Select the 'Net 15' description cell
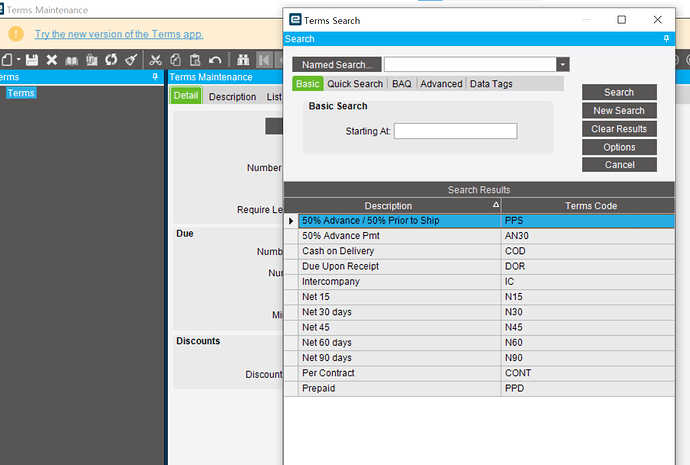The image size is (690, 465). (400, 297)
